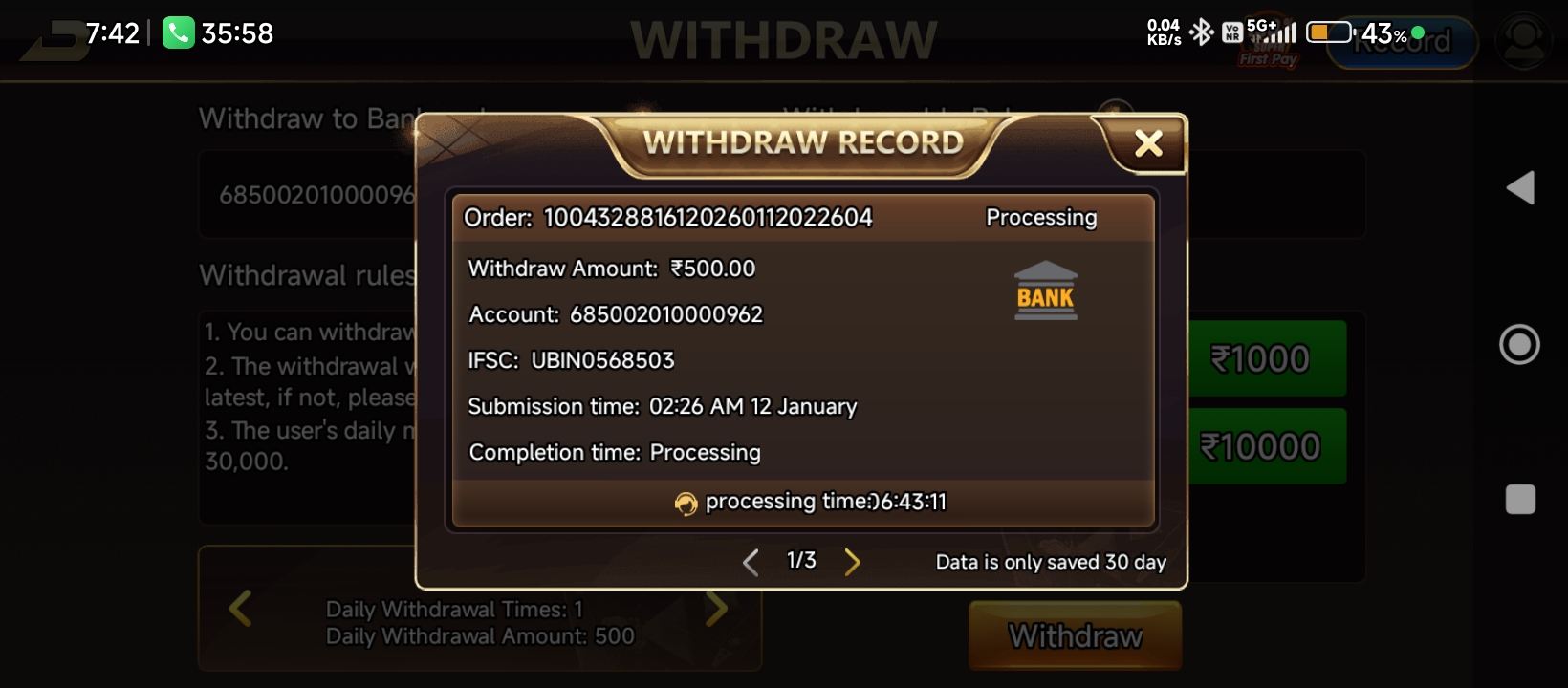Close the Withdraw Record popup
Screen dimensions: 1568x688
[x=1148, y=143]
